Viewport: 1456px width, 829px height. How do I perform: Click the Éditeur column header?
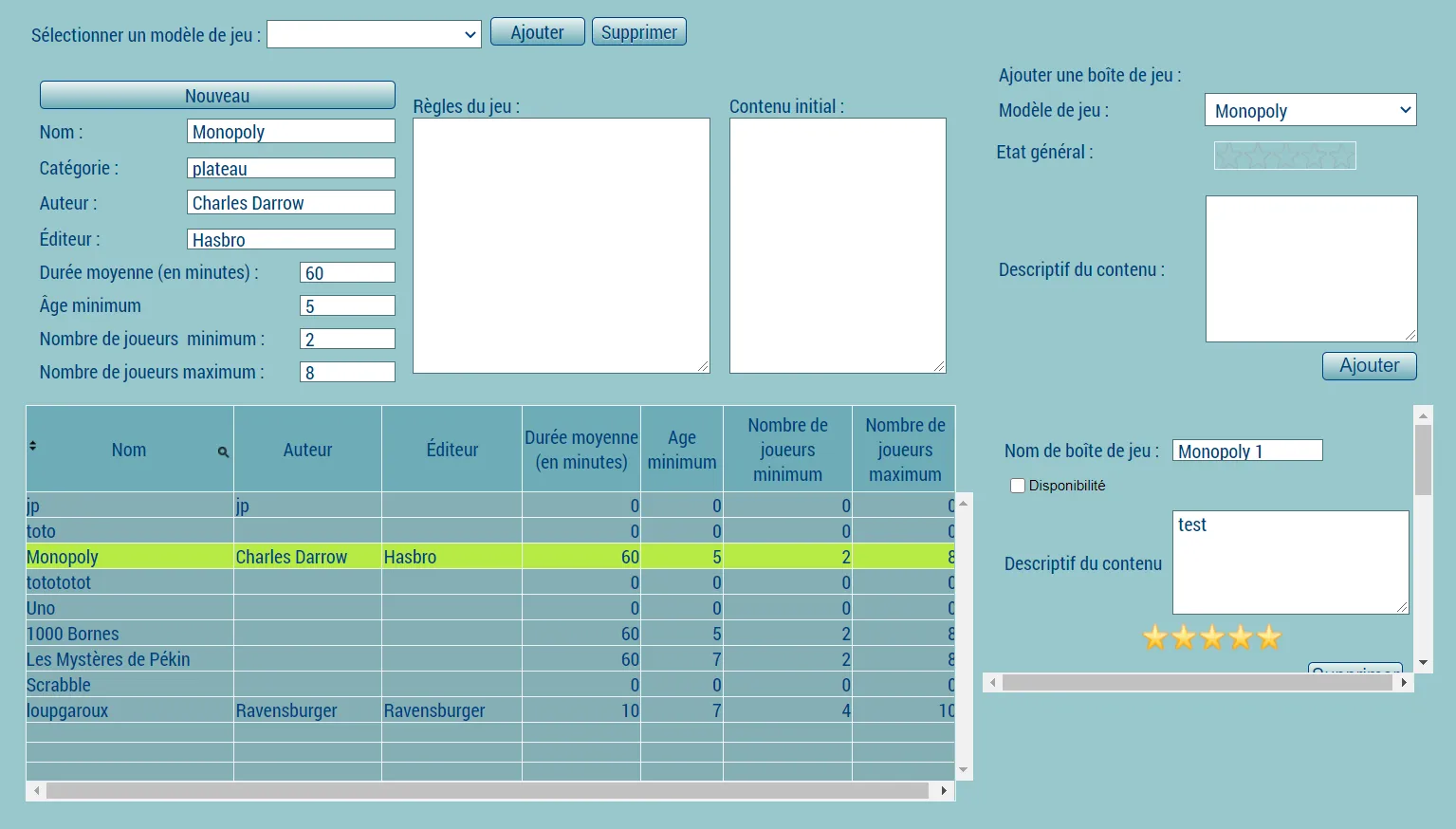[452, 450]
